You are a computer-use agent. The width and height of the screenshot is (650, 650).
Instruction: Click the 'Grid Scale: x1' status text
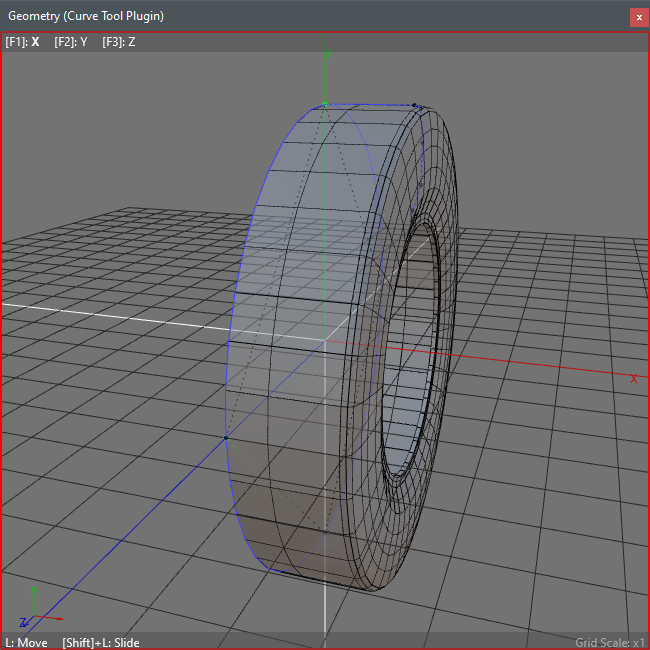pyautogui.click(x=609, y=643)
